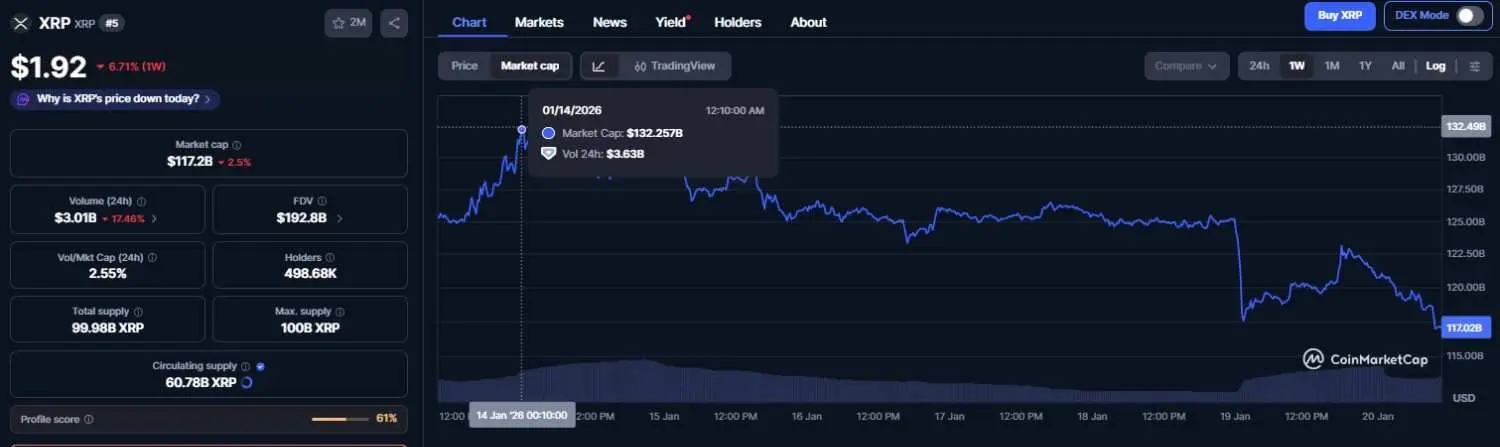The height and width of the screenshot is (447, 1500).
Task: Open Why is XRP's price down today
Action: 117,99
